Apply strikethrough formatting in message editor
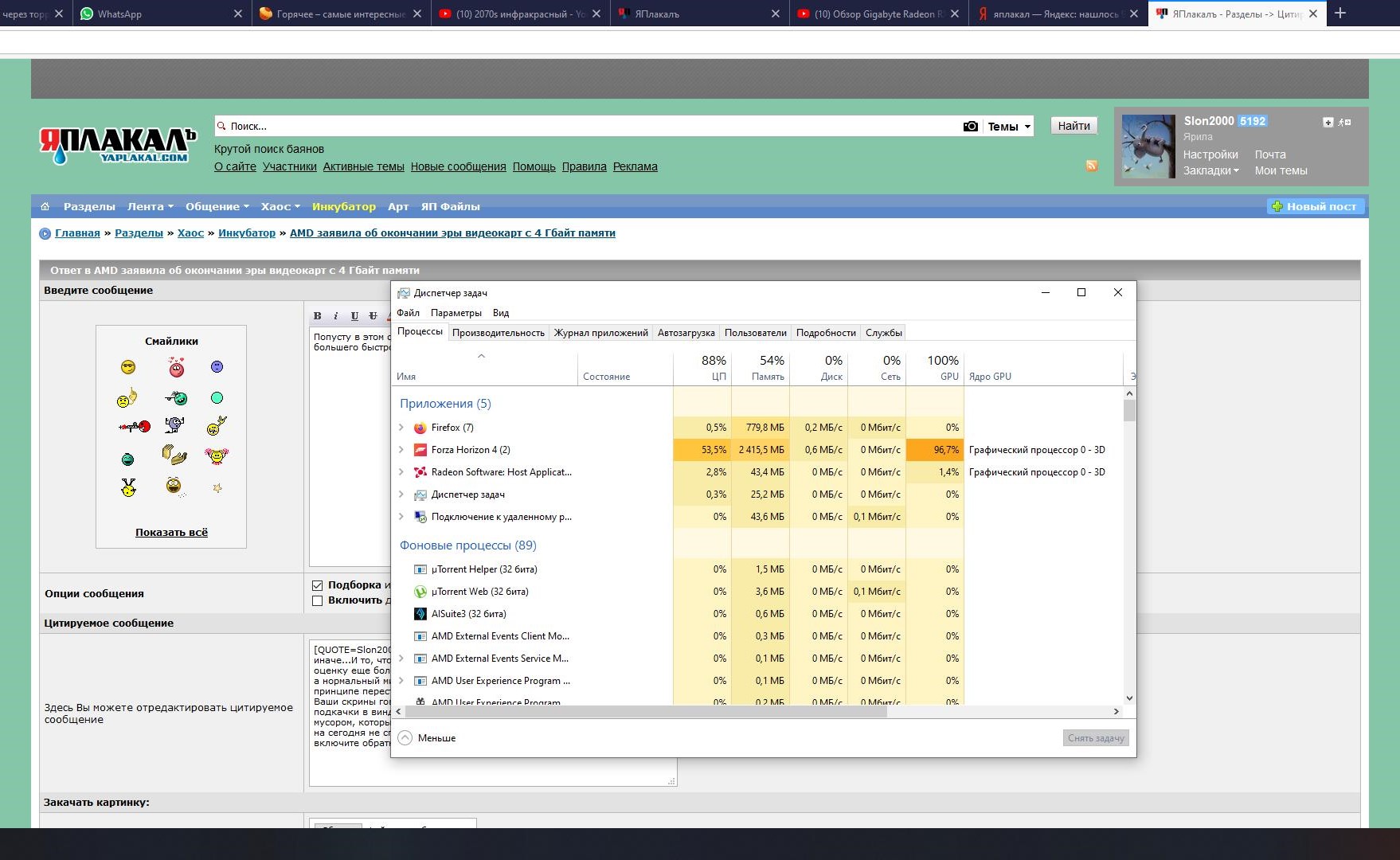1400x860 pixels. point(373,316)
